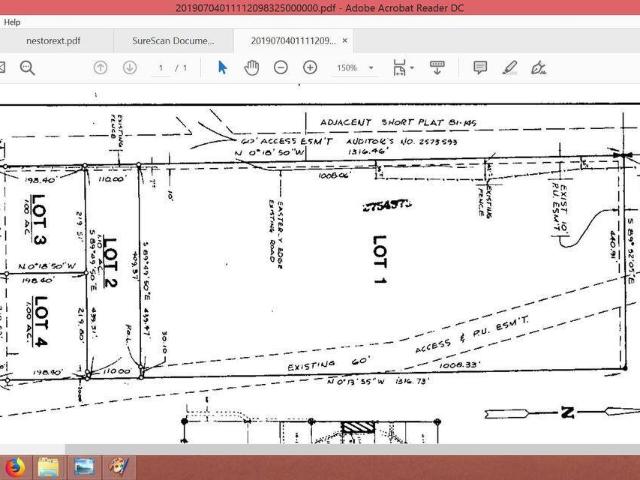Go to previous page arrow
Viewport: 640px width, 480px height.
[100, 68]
